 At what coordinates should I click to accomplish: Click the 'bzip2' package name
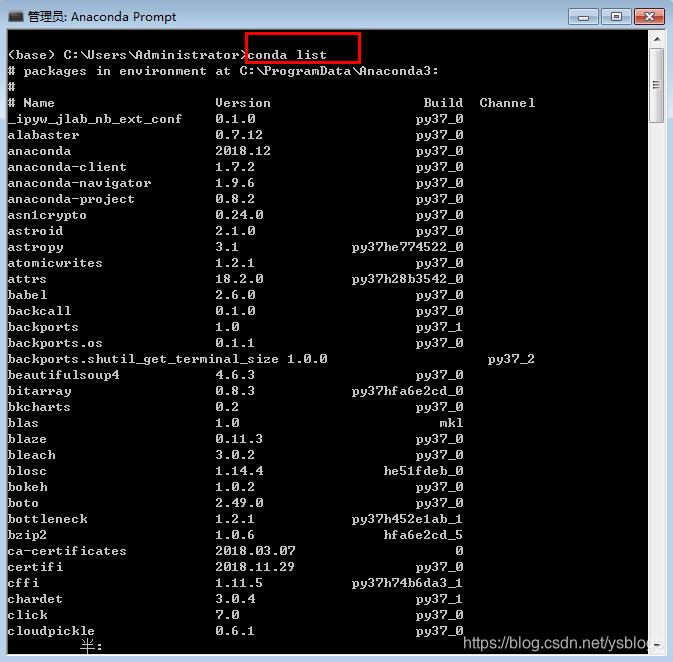point(27,535)
